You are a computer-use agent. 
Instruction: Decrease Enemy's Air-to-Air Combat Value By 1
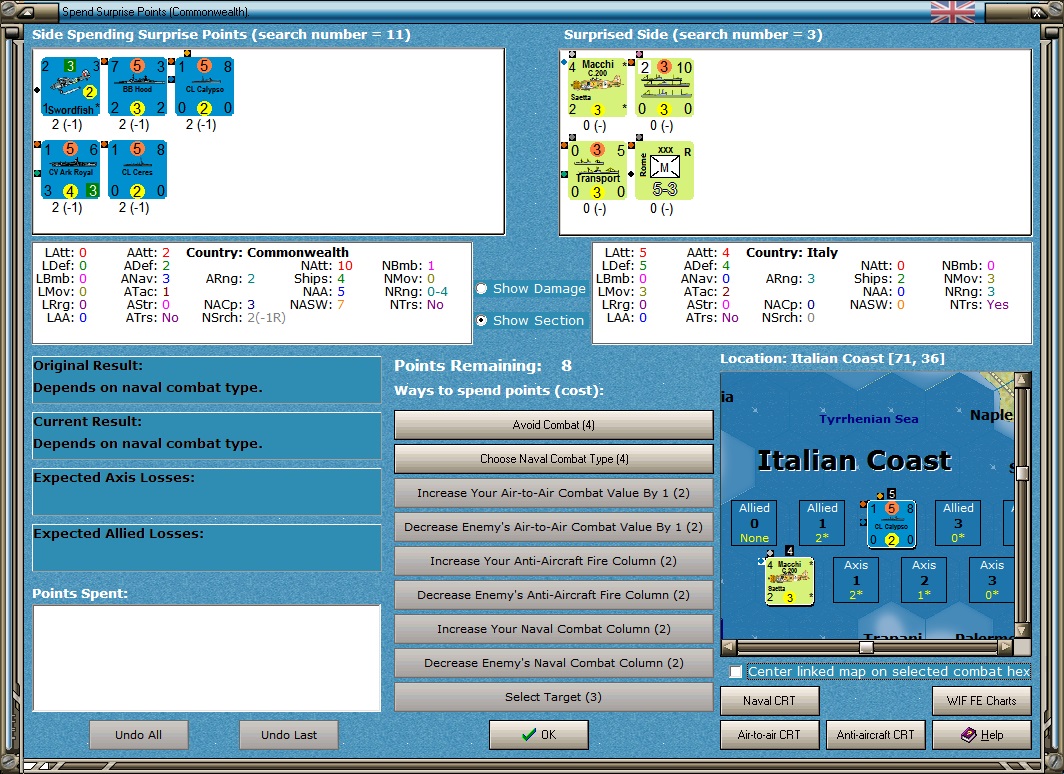[x=554, y=527]
